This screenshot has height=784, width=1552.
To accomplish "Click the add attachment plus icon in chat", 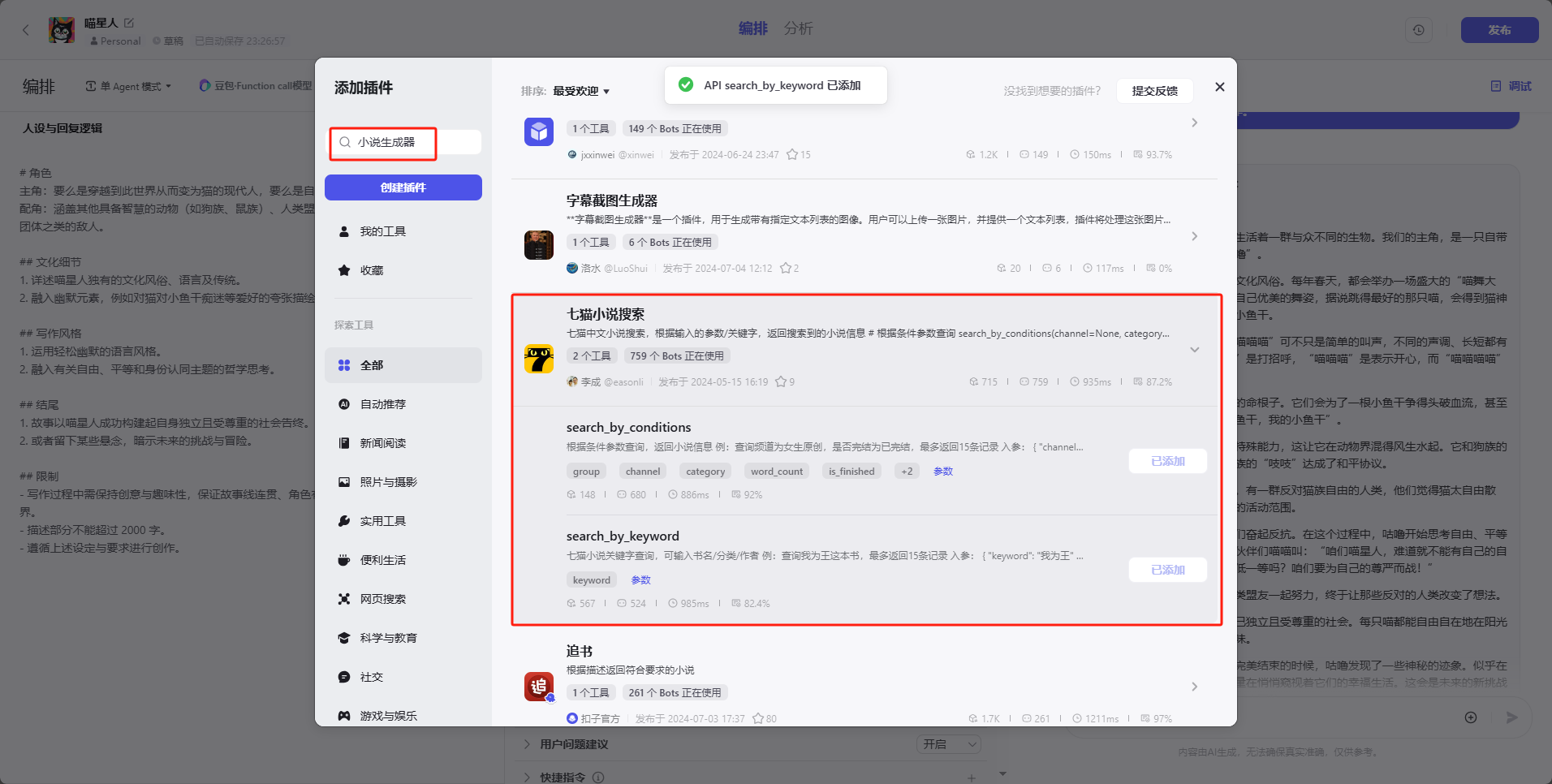I will pyautogui.click(x=1471, y=717).
